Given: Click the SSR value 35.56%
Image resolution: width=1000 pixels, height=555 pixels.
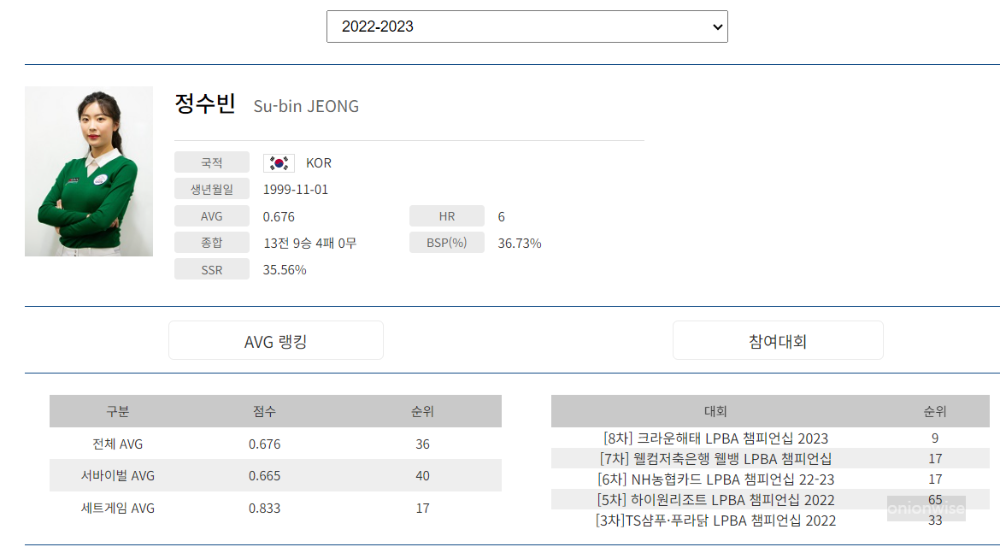Looking at the screenshot, I should 284,270.
